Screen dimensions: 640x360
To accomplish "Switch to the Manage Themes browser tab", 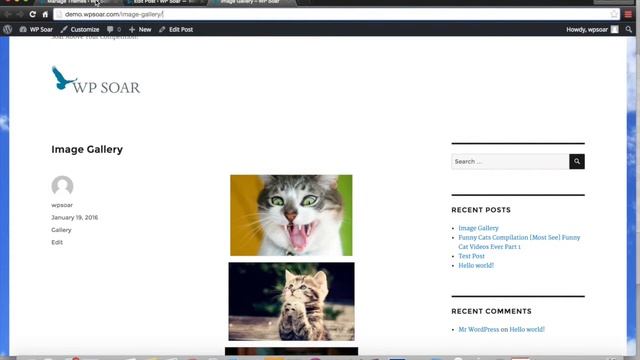I will [78, 2].
